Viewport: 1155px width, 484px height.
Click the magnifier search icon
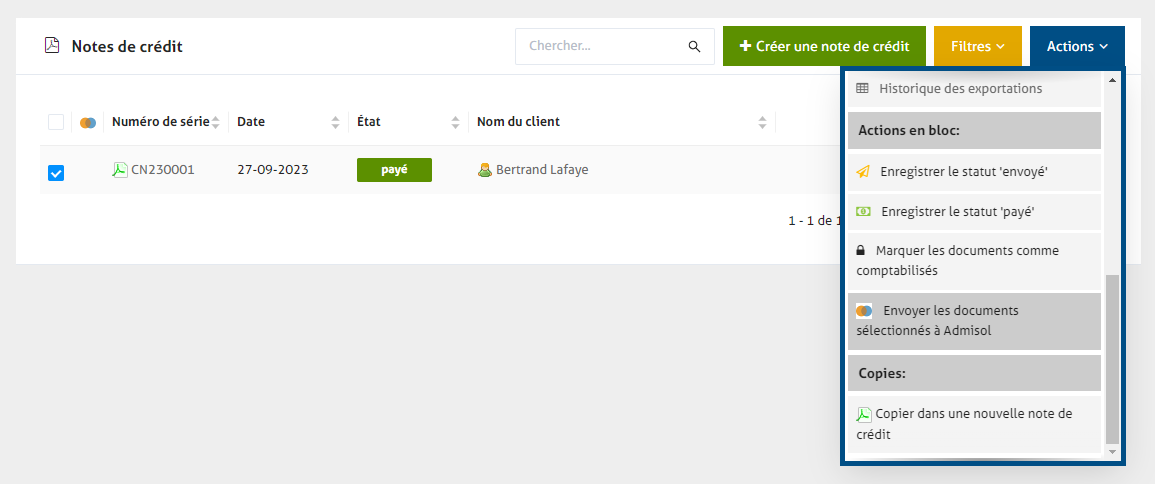point(694,46)
